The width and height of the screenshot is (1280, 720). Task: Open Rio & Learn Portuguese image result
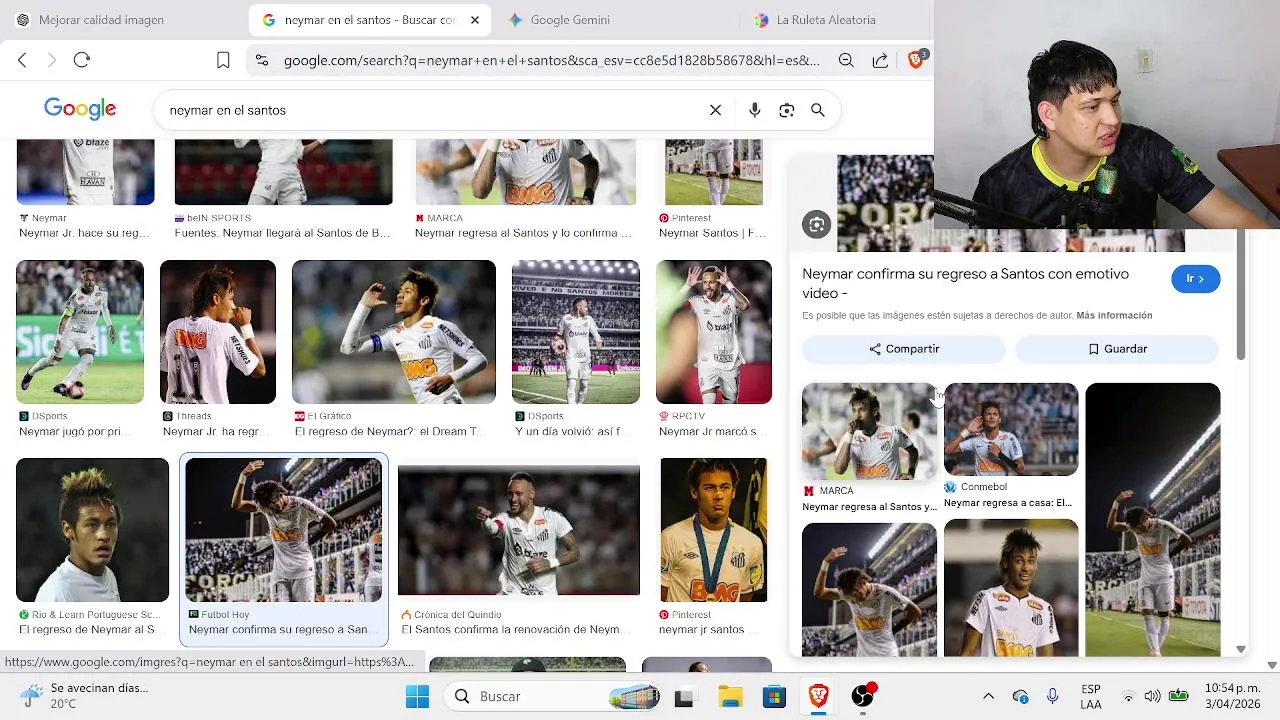point(92,530)
